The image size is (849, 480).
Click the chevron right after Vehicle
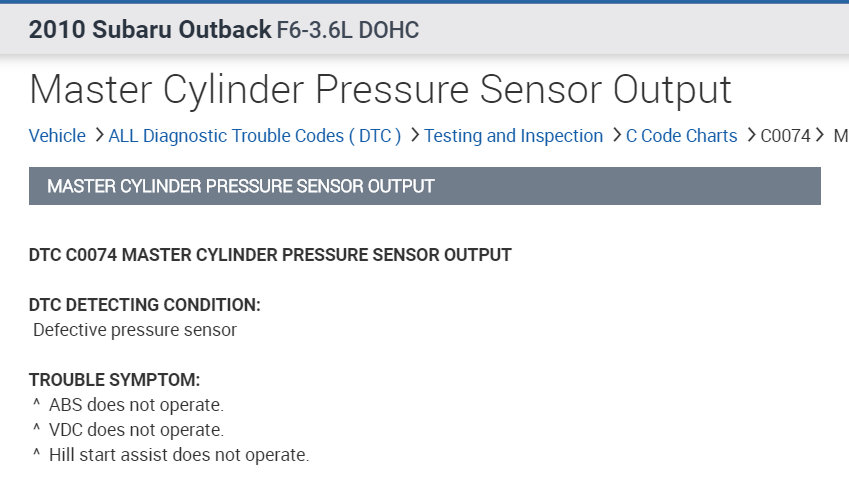pyautogui.click(x=98, y=135)
